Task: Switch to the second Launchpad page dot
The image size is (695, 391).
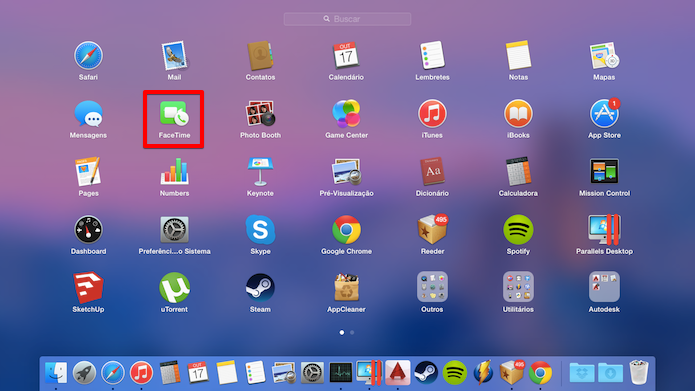Action: (x=352, y=332)
